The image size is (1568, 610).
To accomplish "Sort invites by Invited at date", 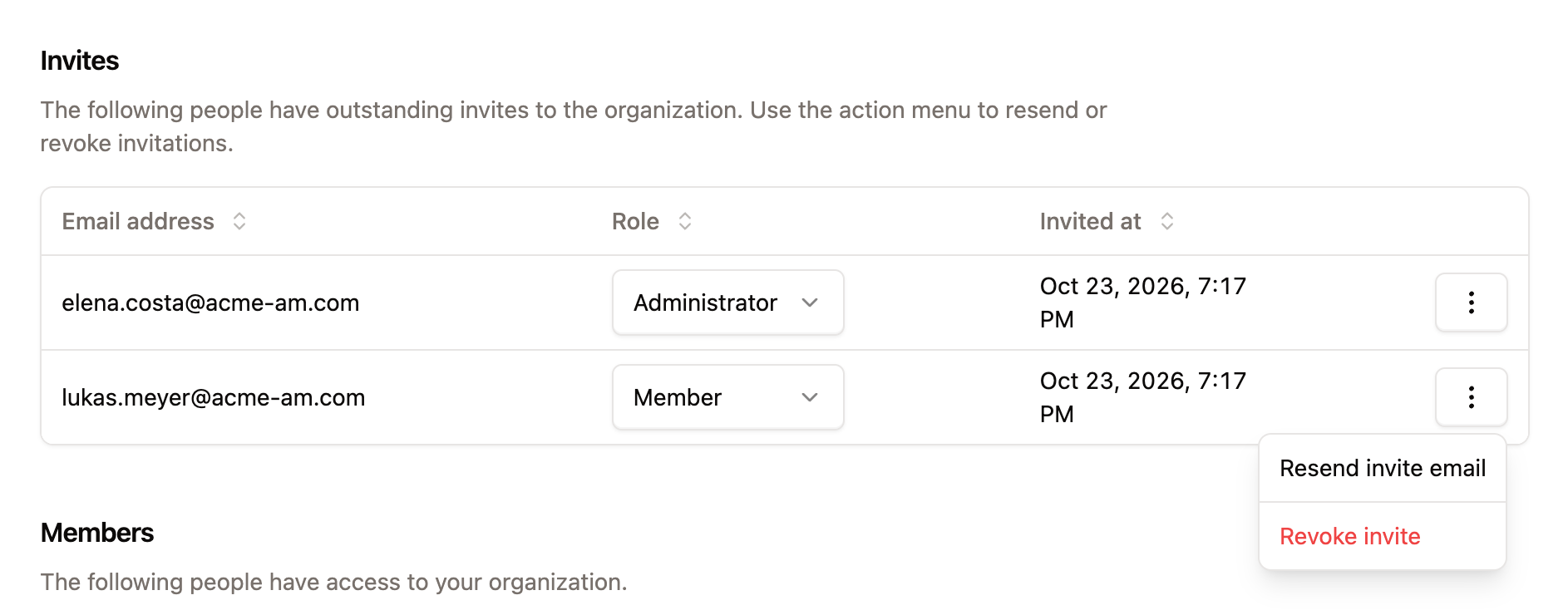I will pos(1167,221).
